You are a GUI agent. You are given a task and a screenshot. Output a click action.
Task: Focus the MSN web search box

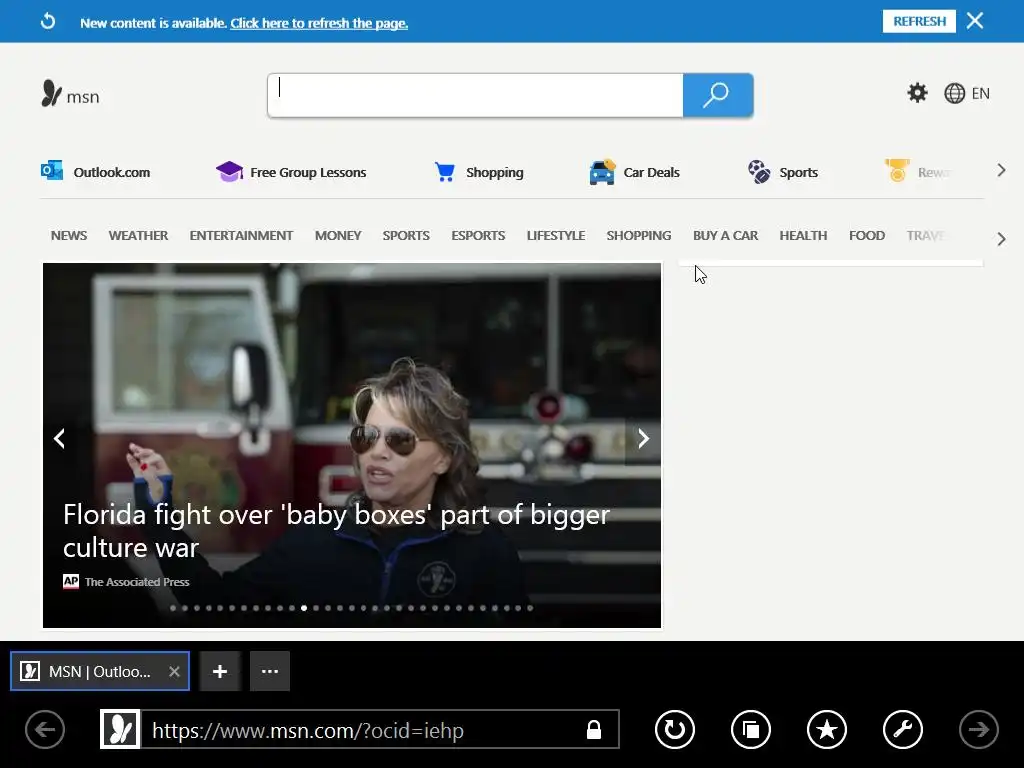click(x=475, y=95)
